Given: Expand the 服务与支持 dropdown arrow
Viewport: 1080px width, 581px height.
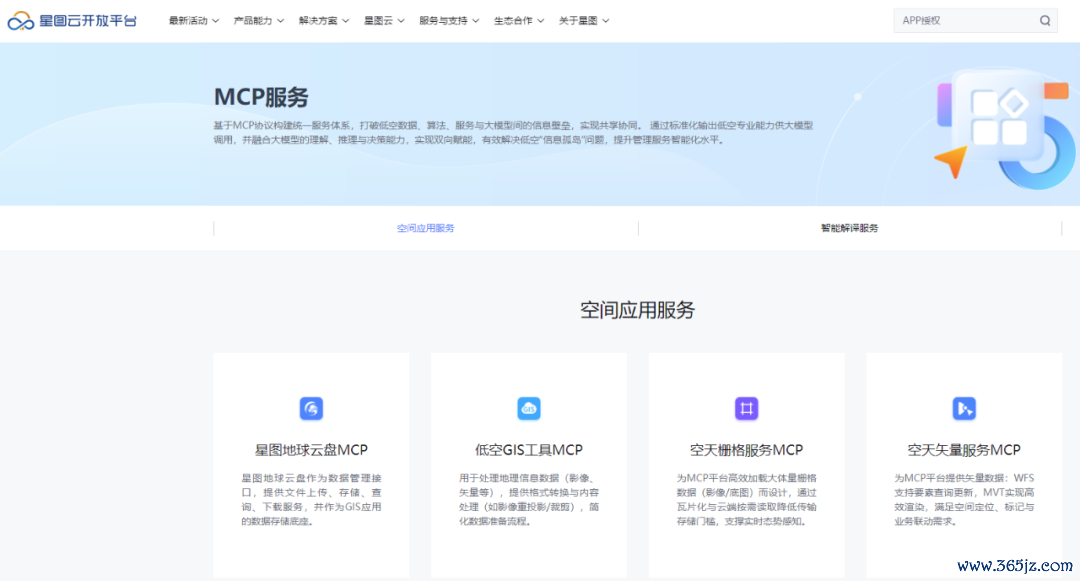Looking at the screenshot, I should tap(475, 21).
